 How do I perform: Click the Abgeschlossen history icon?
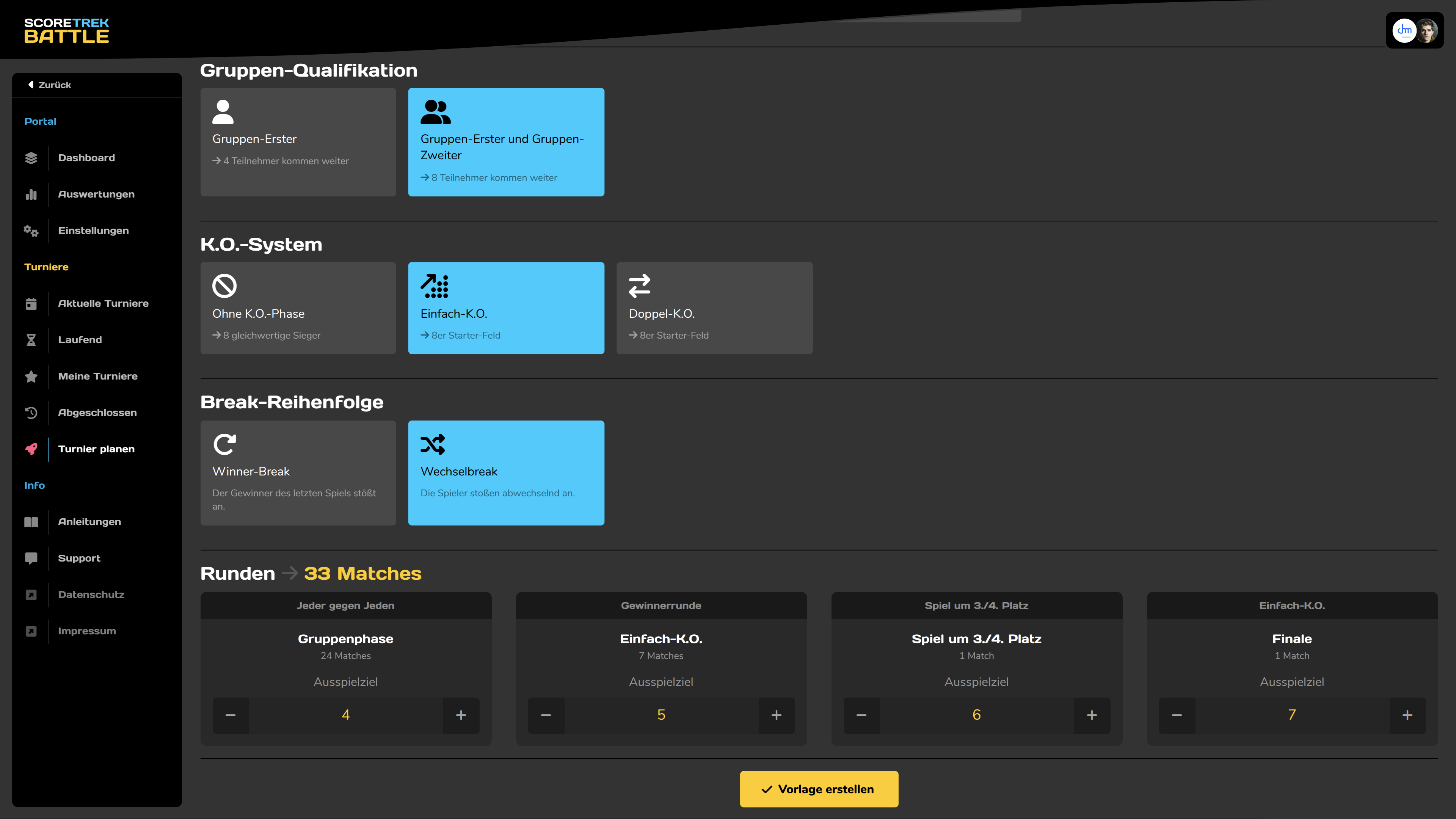(x=31, y=413)
